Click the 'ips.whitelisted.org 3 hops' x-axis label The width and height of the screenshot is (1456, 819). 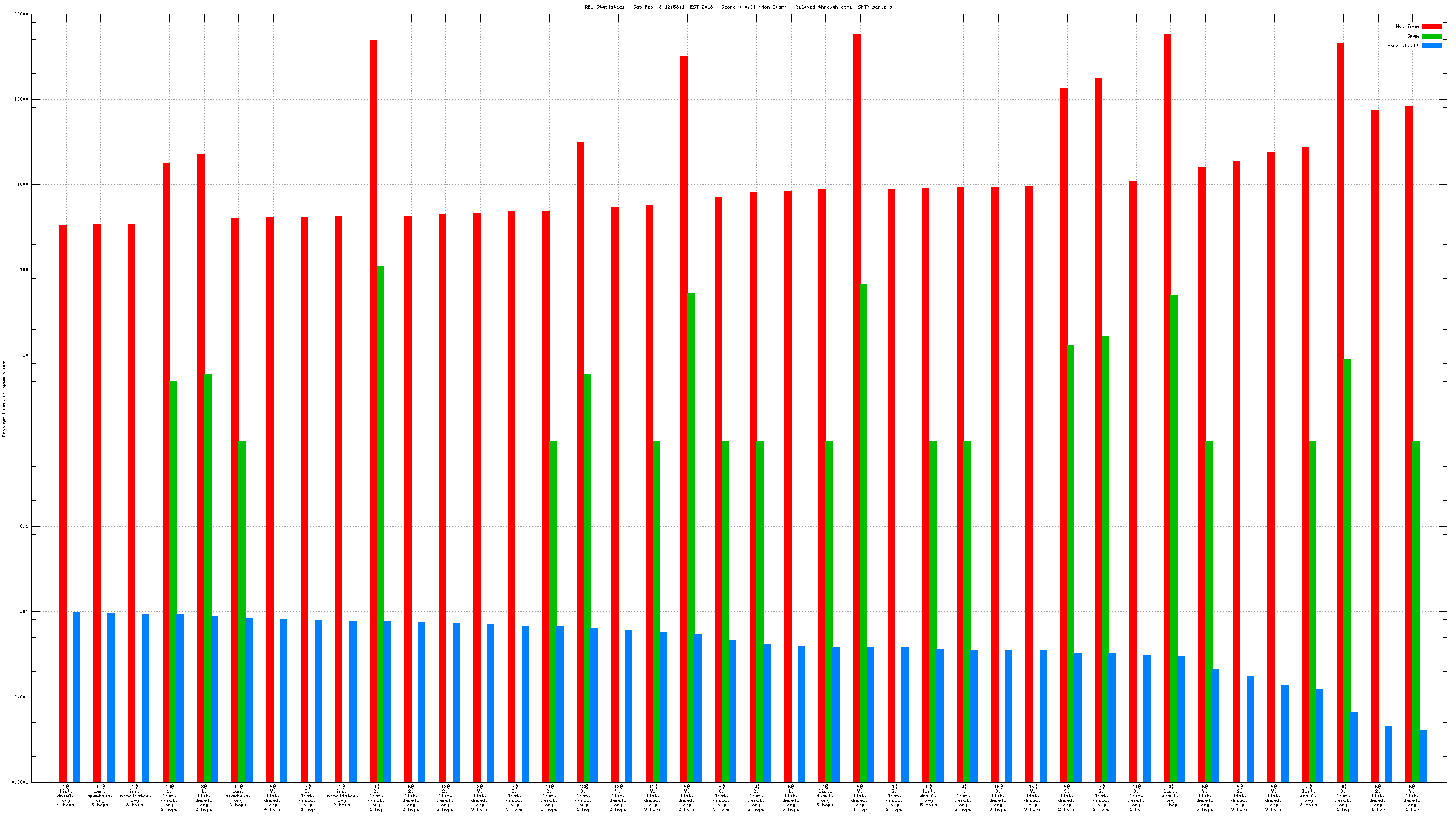(135, 796)
